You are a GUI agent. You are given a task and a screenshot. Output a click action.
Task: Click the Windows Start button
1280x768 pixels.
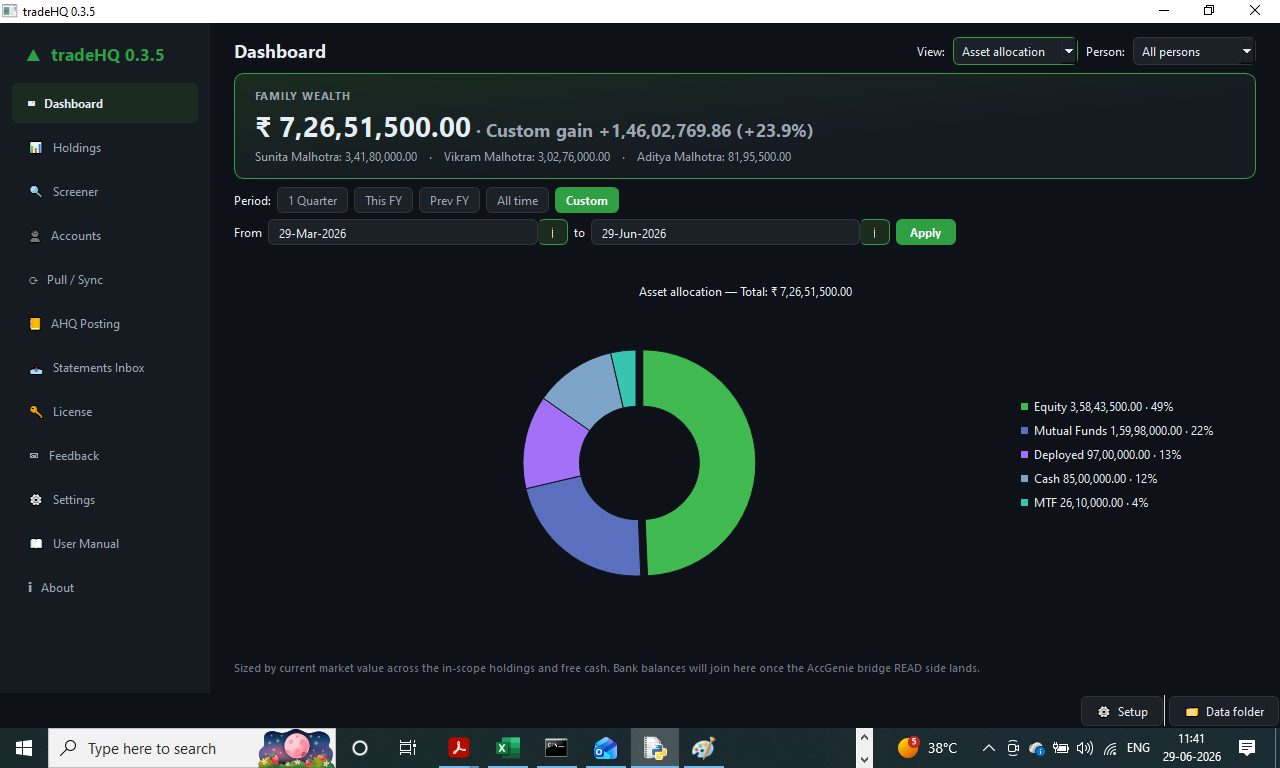(24, 748)
